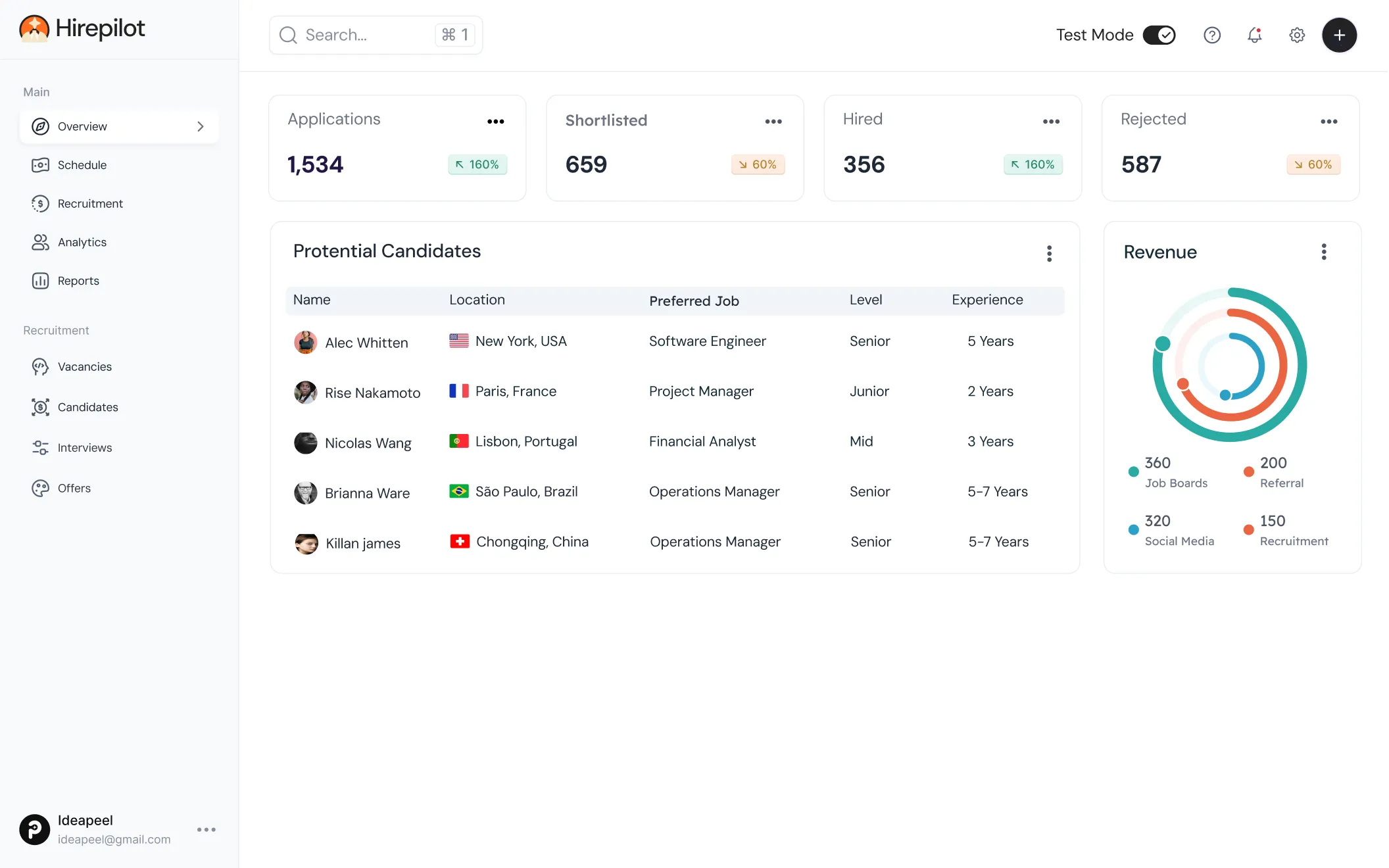Click the Vacancies sidebar icon
The height and width of the screenshot is (868, 1389).
tap(40, 367)
